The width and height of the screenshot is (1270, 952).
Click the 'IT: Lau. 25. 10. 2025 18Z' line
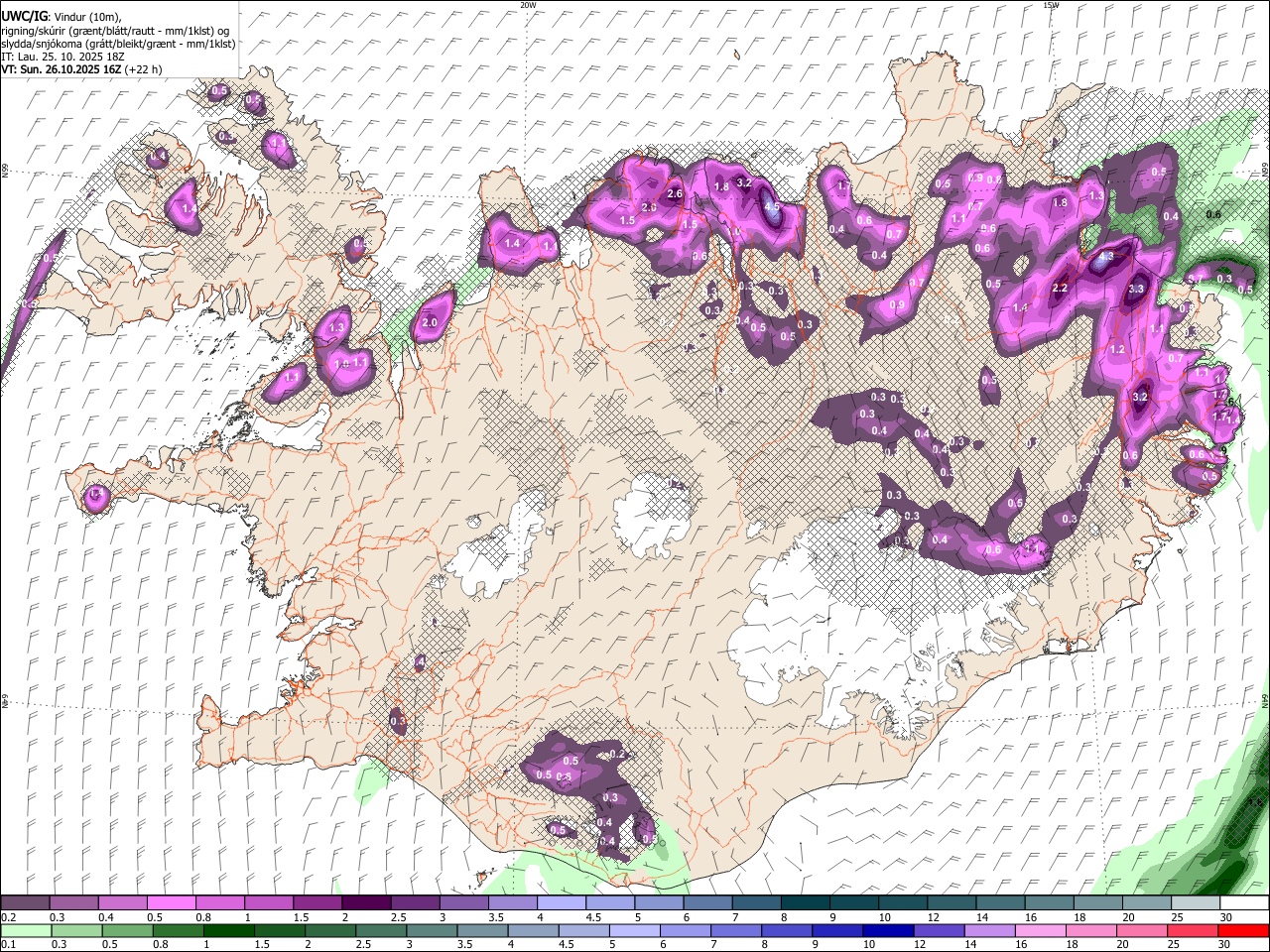tap(63, 57)
